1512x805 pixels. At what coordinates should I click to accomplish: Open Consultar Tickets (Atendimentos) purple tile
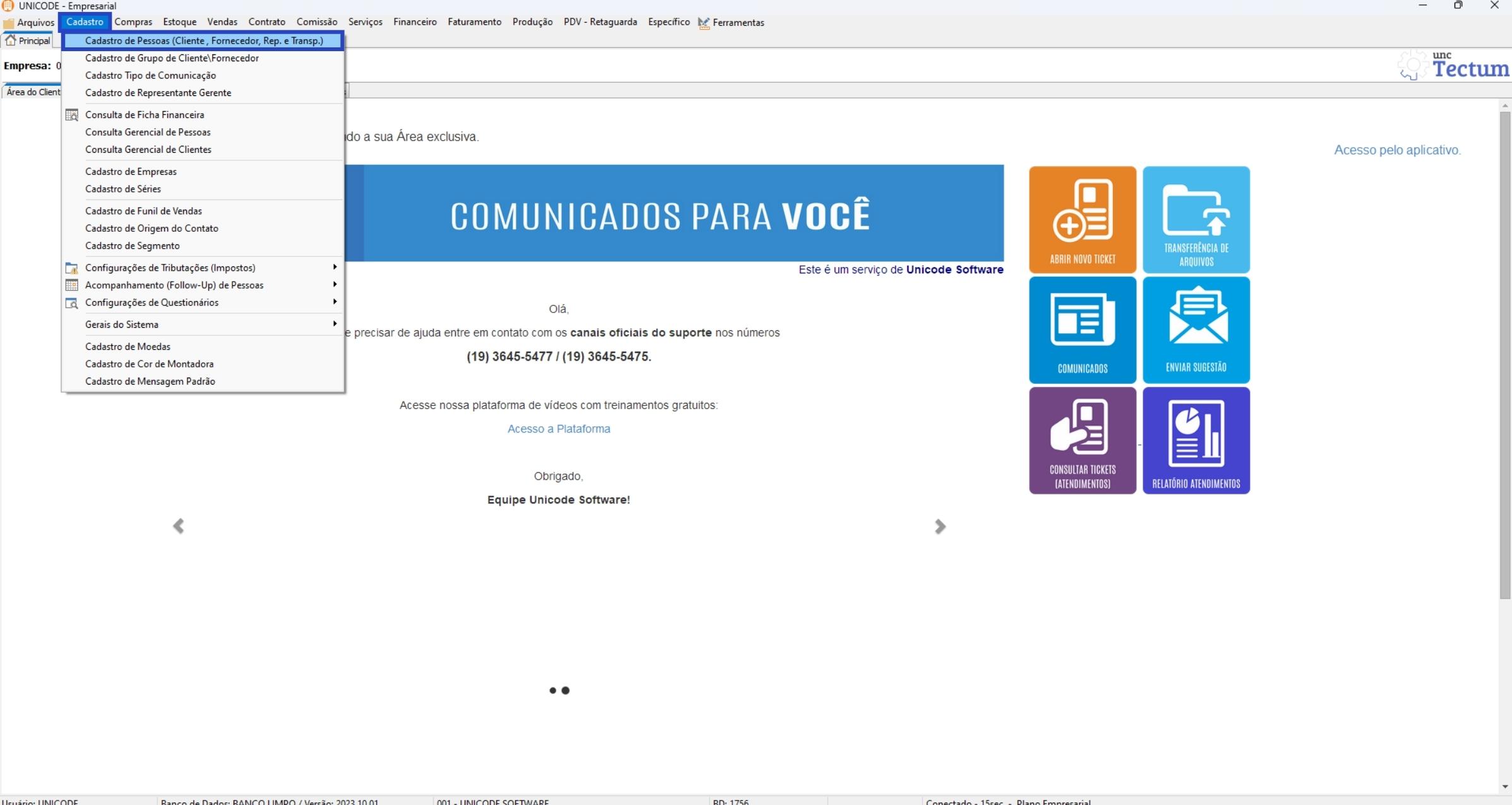tap(1082, 440)
